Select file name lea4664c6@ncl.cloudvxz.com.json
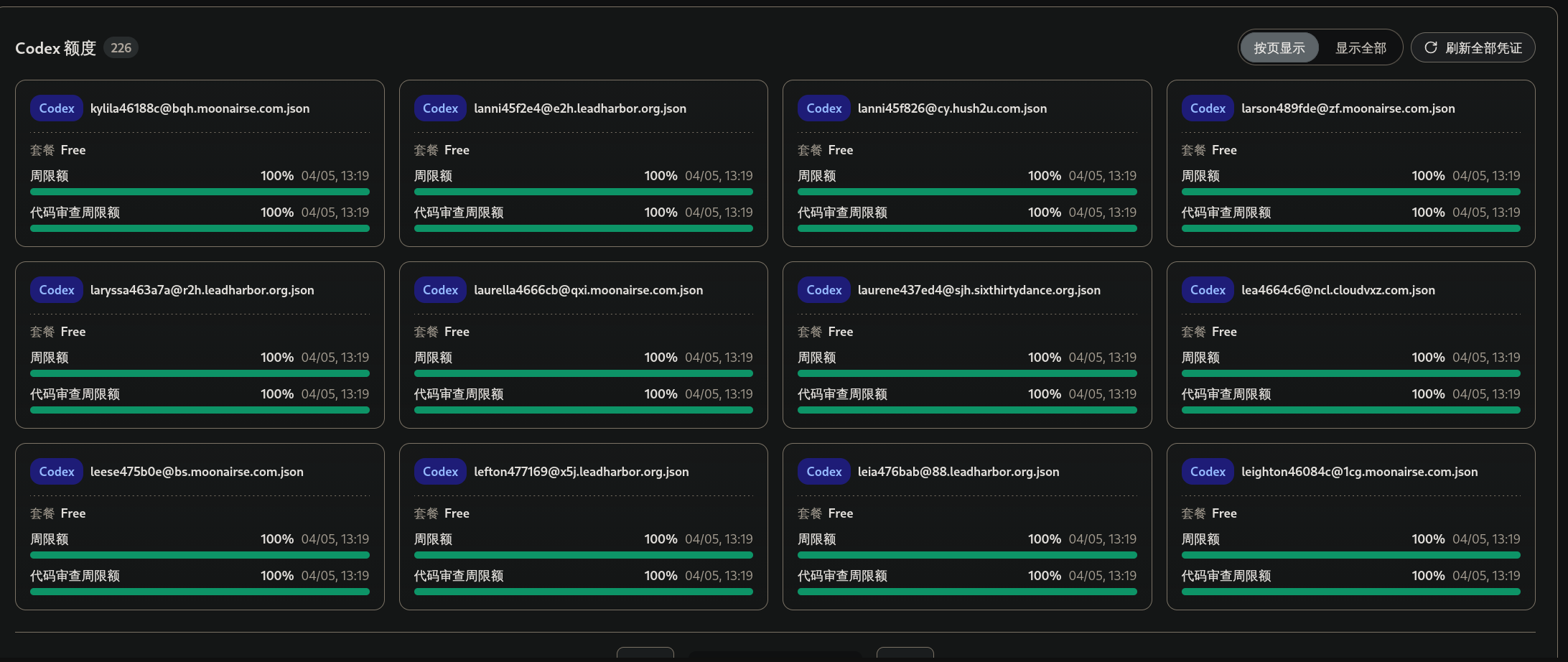This screenshot has height=662, width=1568. 1338,290
